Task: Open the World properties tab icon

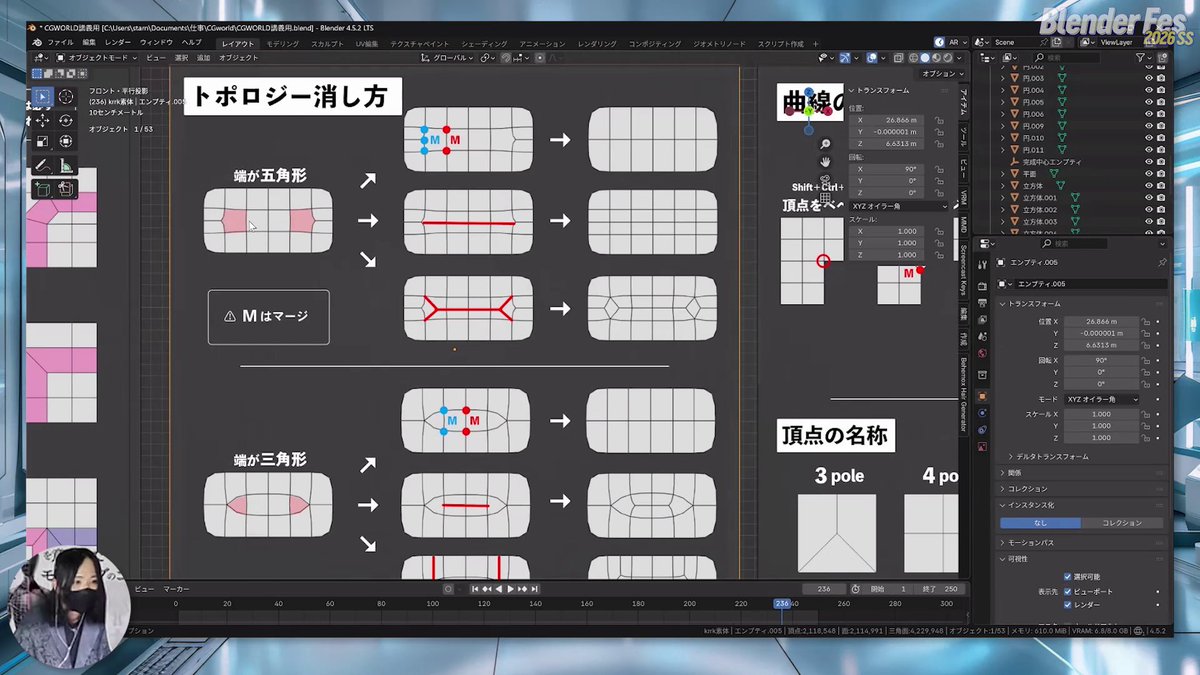Action: [x=982, y=353]
